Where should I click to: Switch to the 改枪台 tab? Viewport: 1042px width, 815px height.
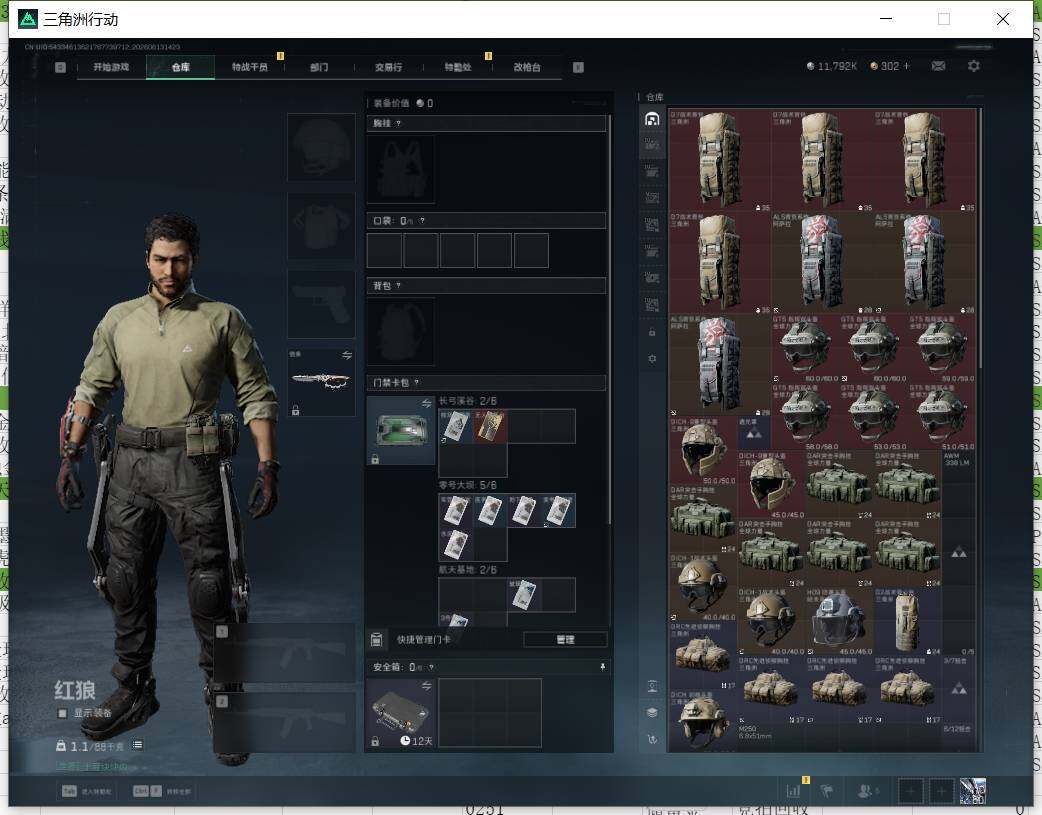(527, 67)
